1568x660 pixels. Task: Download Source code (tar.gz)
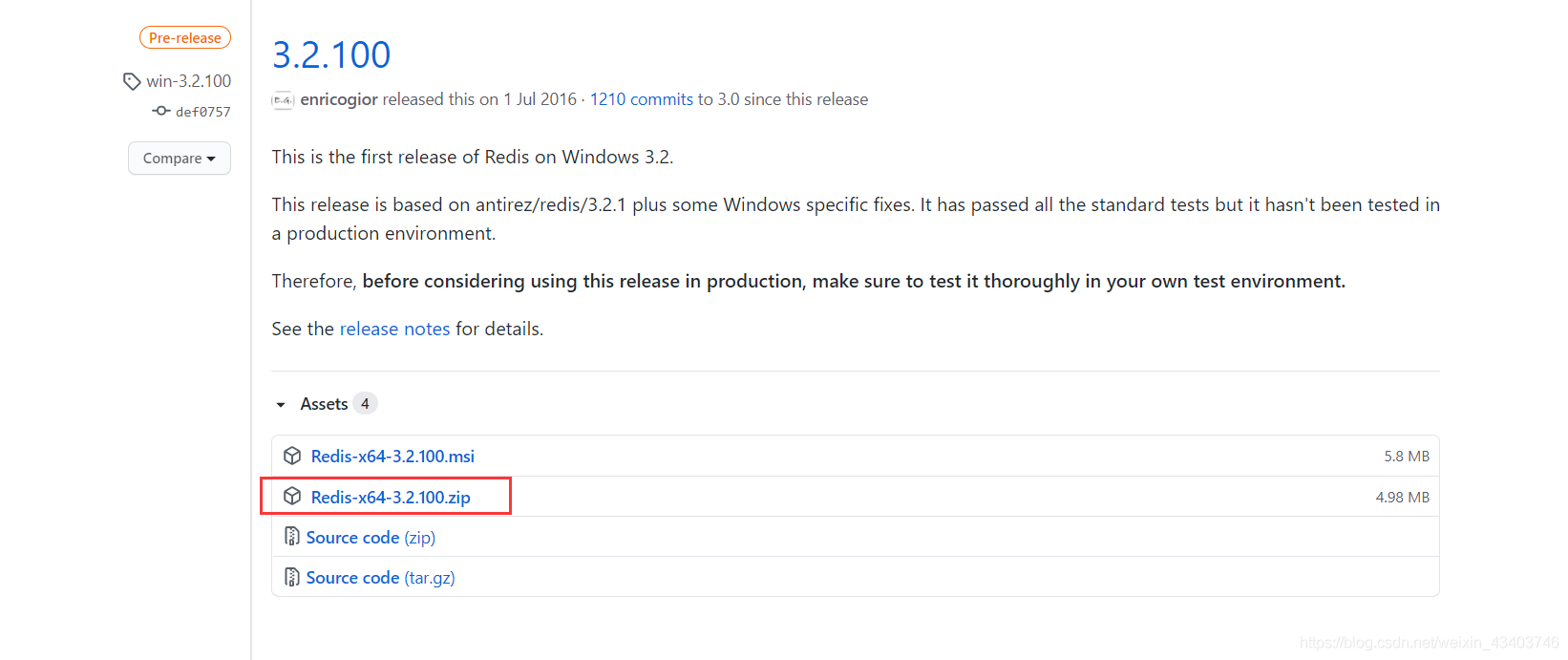[x=380, y=578]
